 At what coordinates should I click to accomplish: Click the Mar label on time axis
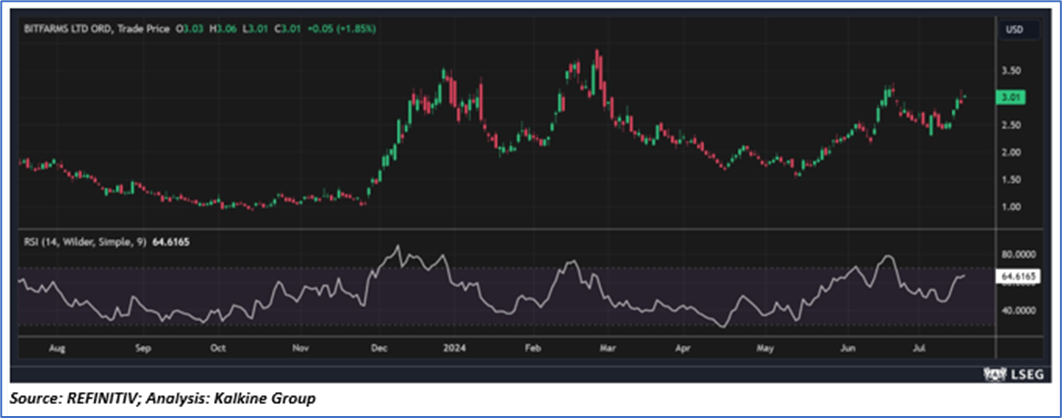tap(606, 349)
